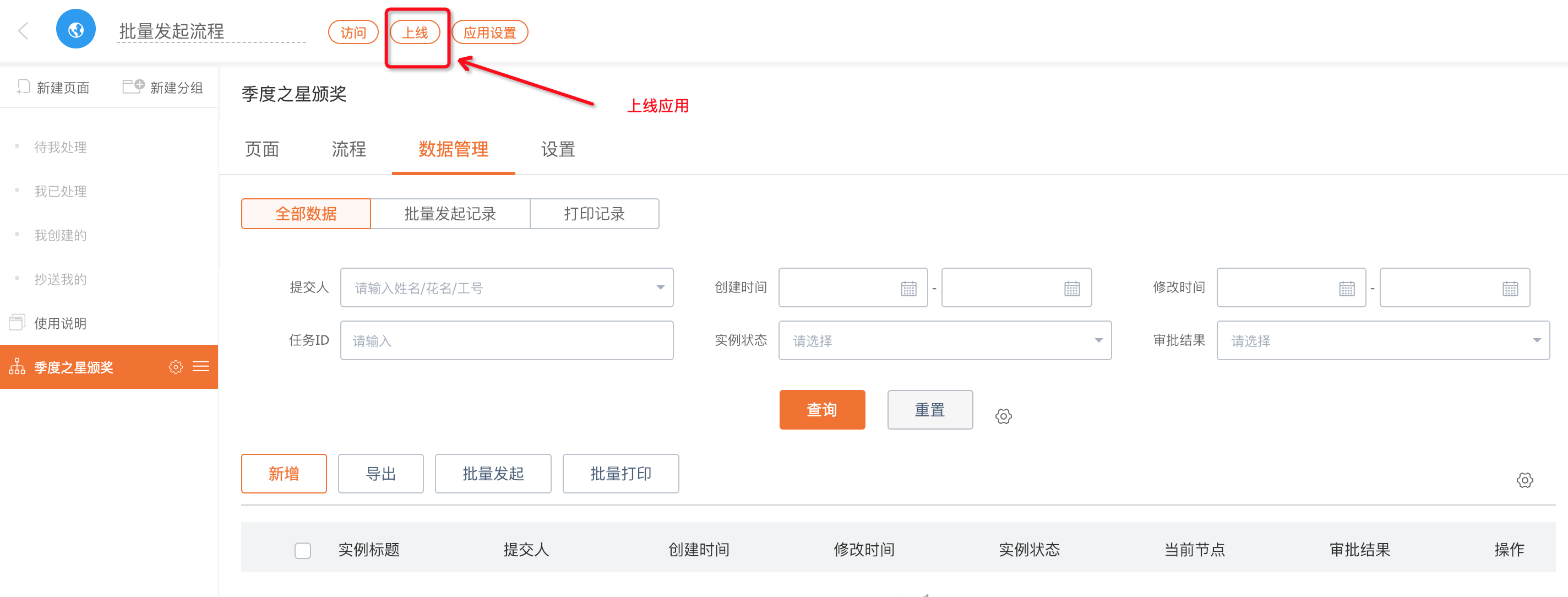
Task: Open settings gear for 季度之星颁奖 item
Action: pyautogui.click(x=175, y=367)
